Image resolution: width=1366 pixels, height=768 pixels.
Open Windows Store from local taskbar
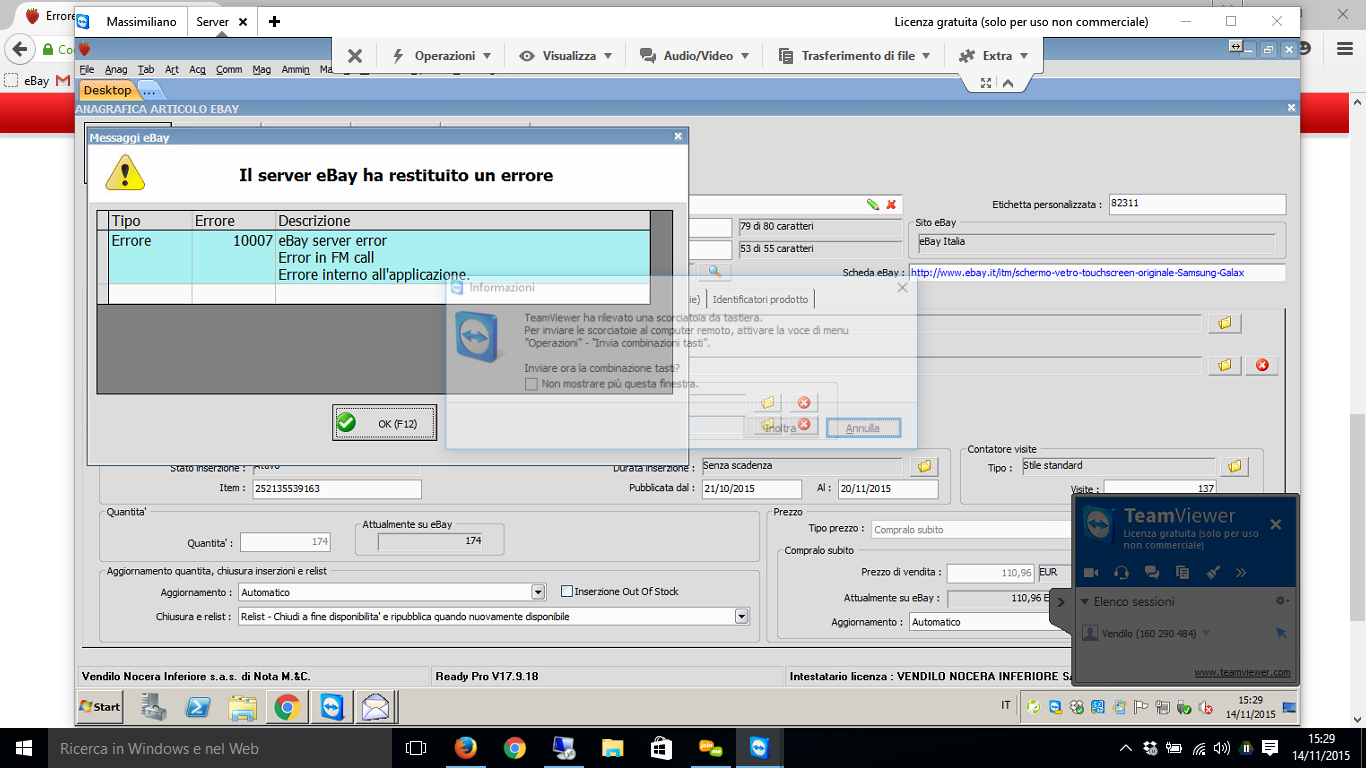(x=662, y=748)
